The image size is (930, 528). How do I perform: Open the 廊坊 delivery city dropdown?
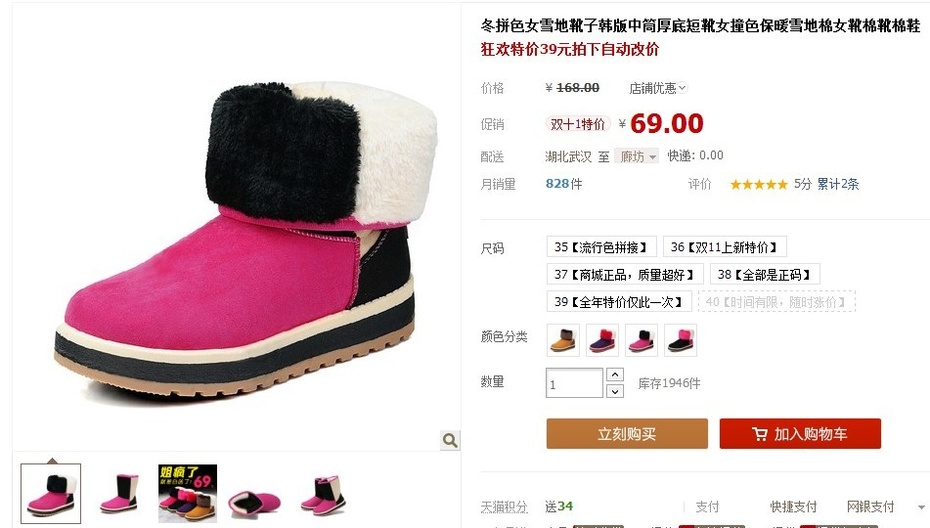click(x=636, y=156)
